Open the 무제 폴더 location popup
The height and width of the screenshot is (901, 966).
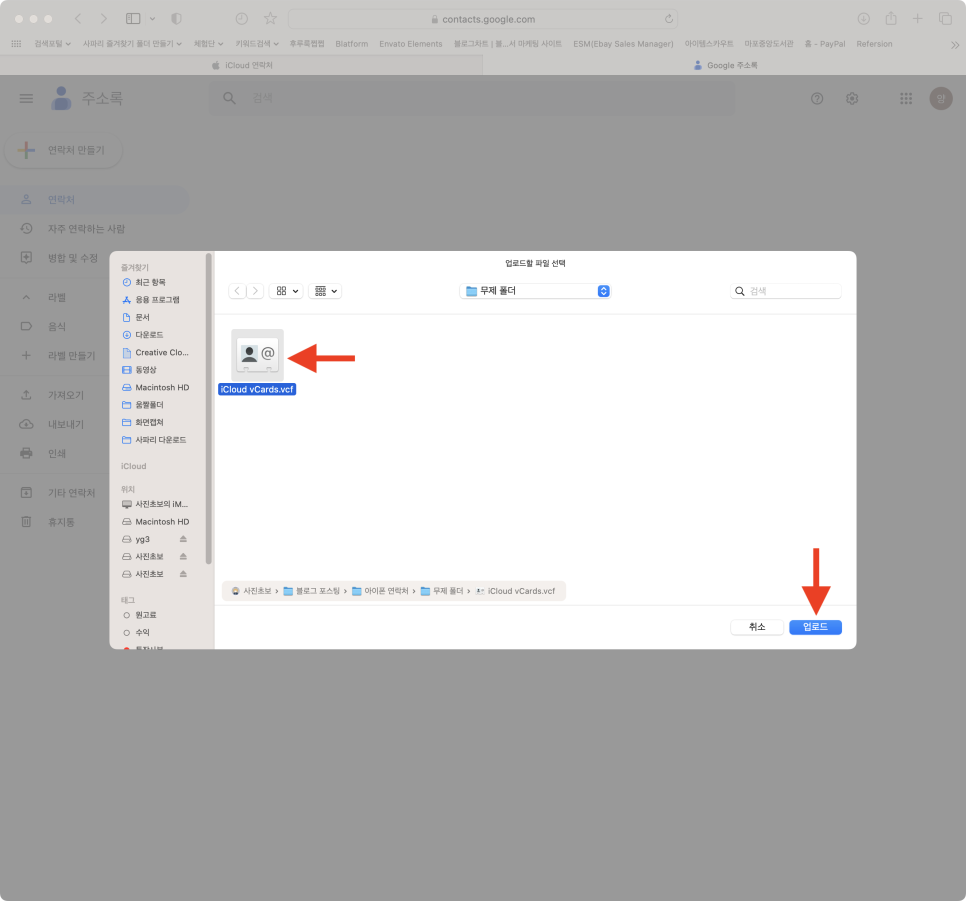click(x=535, y=291)
